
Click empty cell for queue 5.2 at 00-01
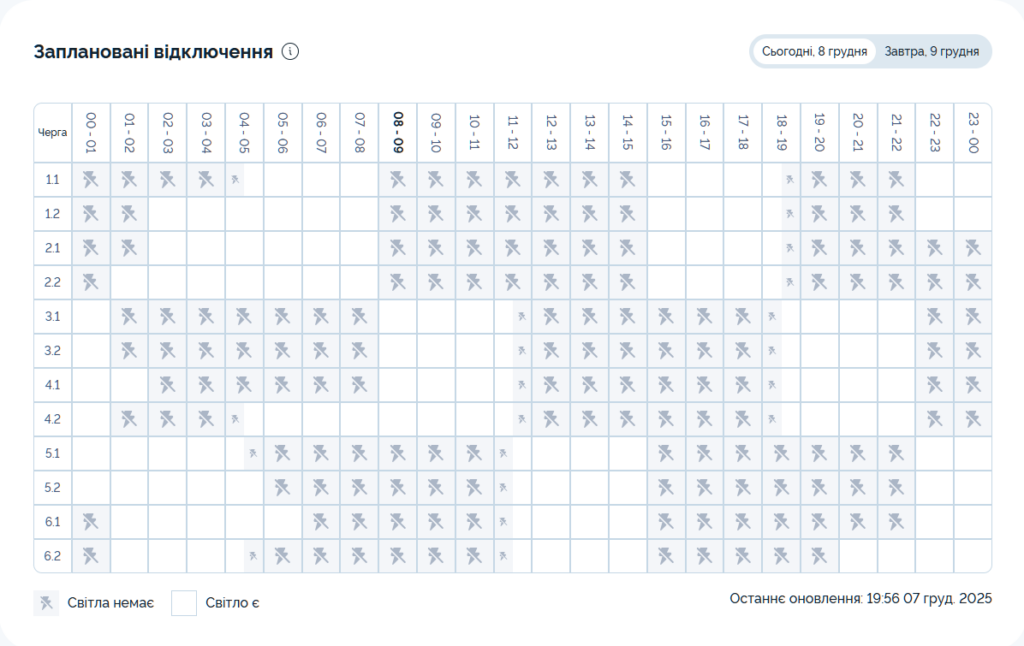point(91,487)
